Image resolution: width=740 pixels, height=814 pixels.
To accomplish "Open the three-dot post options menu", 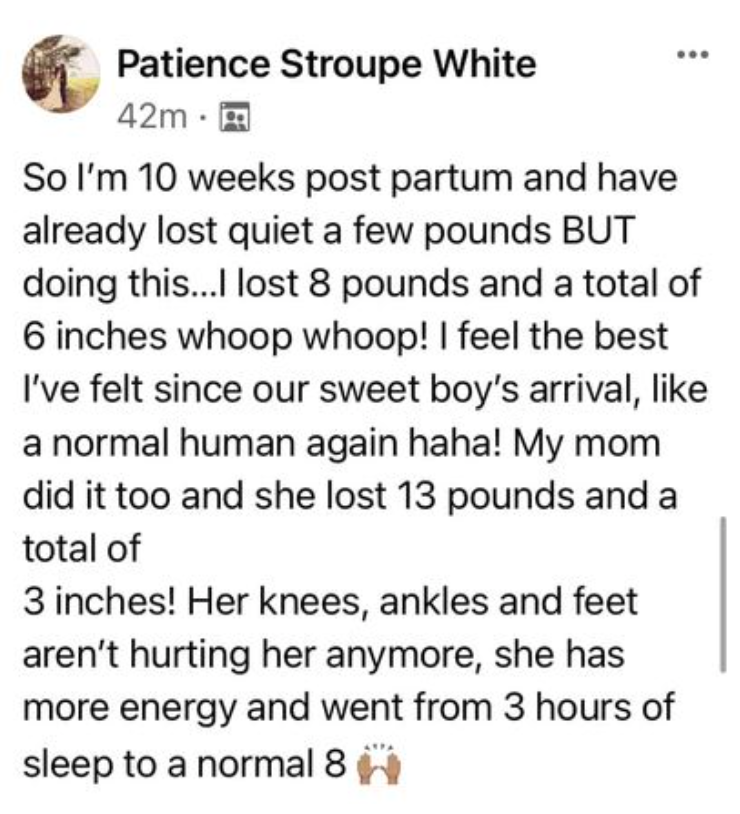I will point(693,54).
